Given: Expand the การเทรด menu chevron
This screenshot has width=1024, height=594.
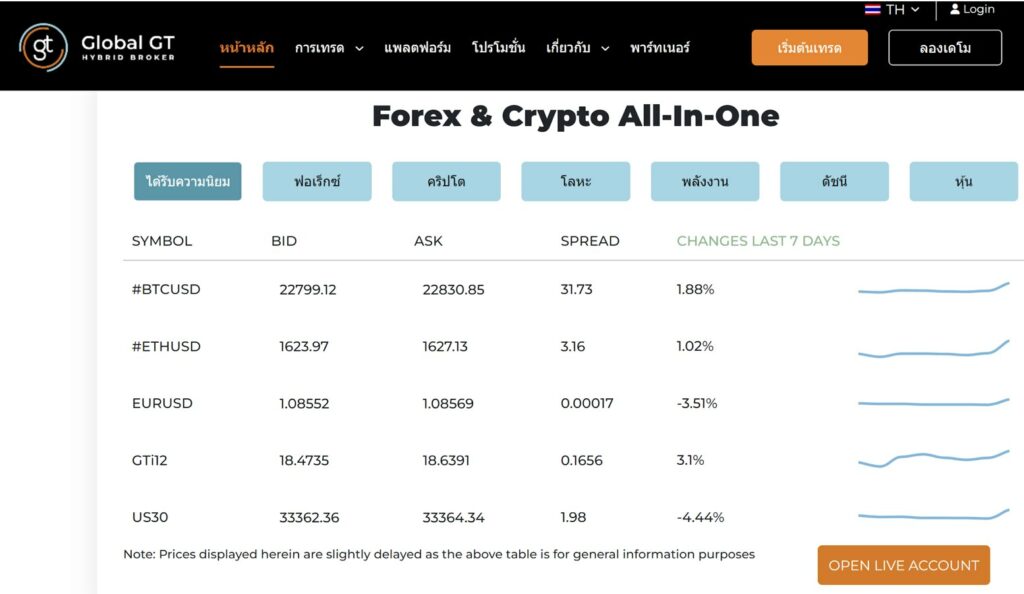Looking at the screenshot, I should pyautogui.click(x=359, y=48).
